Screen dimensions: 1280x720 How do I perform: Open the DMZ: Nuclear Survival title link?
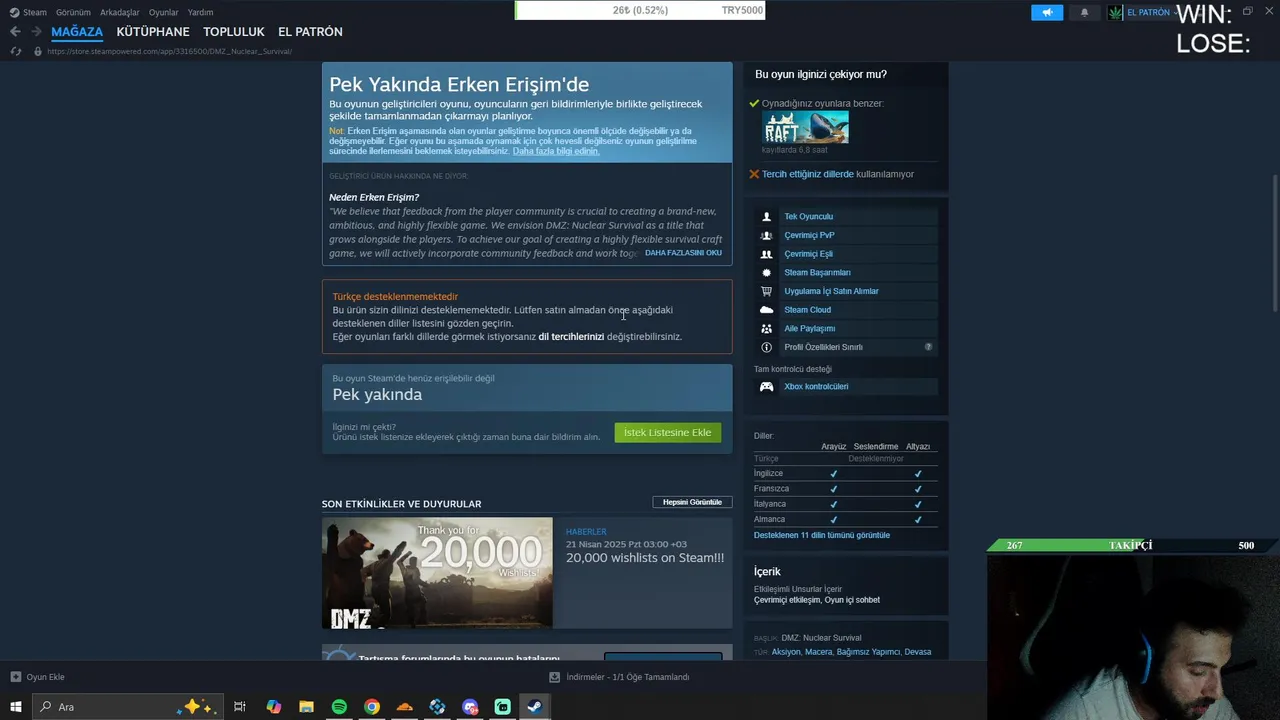coord(821,638)
